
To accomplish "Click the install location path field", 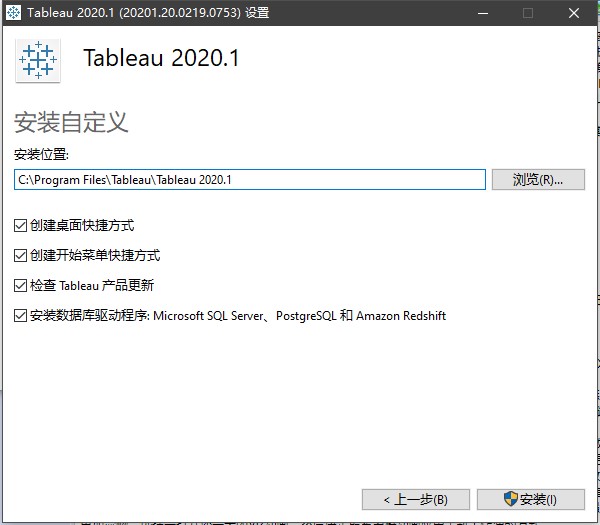I will [x=250, y=179].
